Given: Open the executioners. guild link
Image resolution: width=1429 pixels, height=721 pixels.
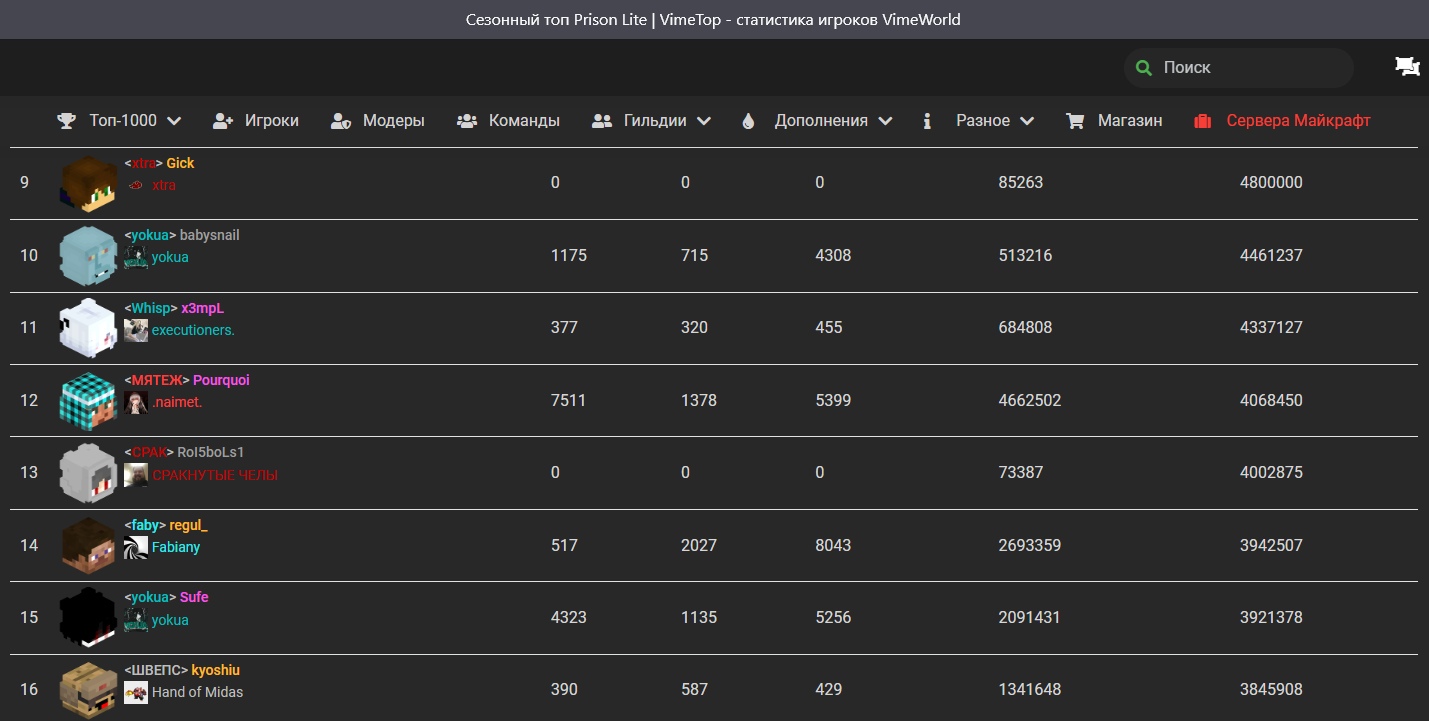Looking at the screenshot, I should click(193, 330).
